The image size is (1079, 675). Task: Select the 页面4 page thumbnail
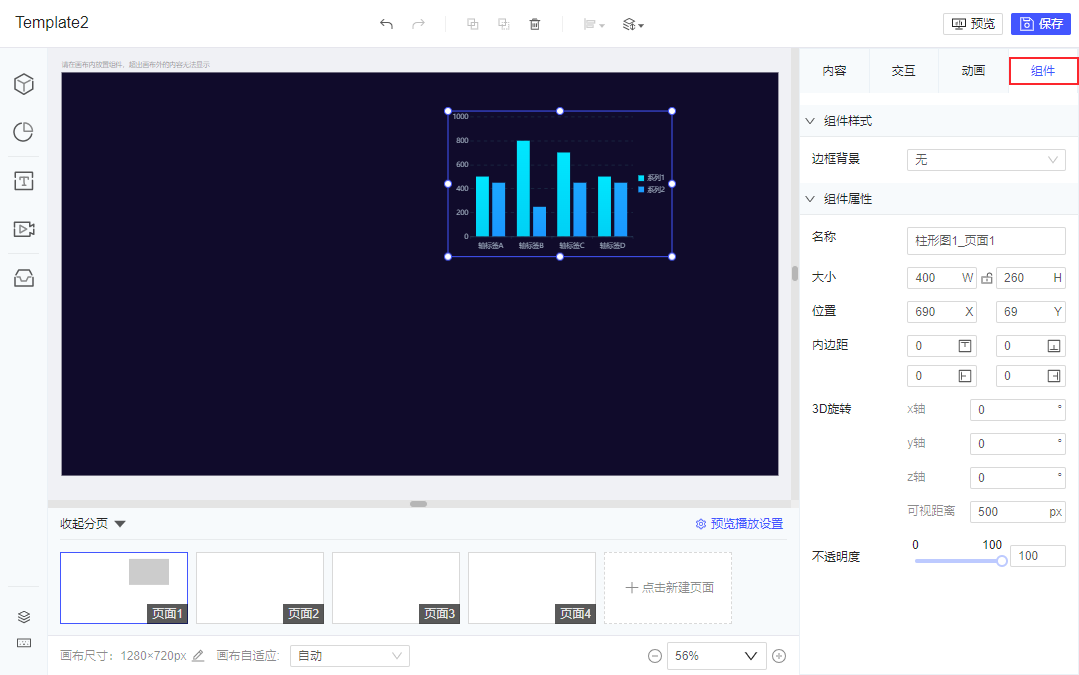(x=532, y=588)
